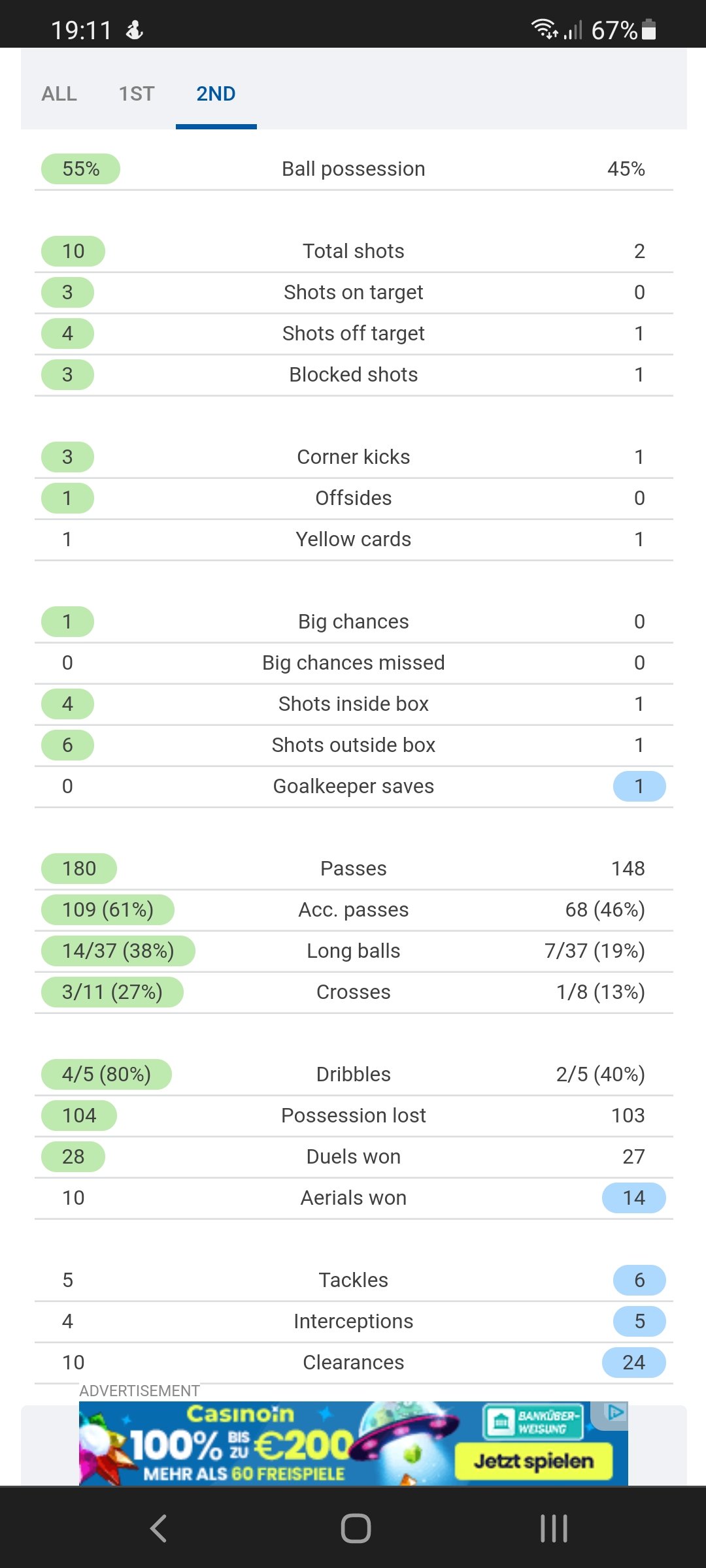Viewport: 706px width, 1568px height.
Task: Tap the Total shots row label
Action: tap(353, 252)
